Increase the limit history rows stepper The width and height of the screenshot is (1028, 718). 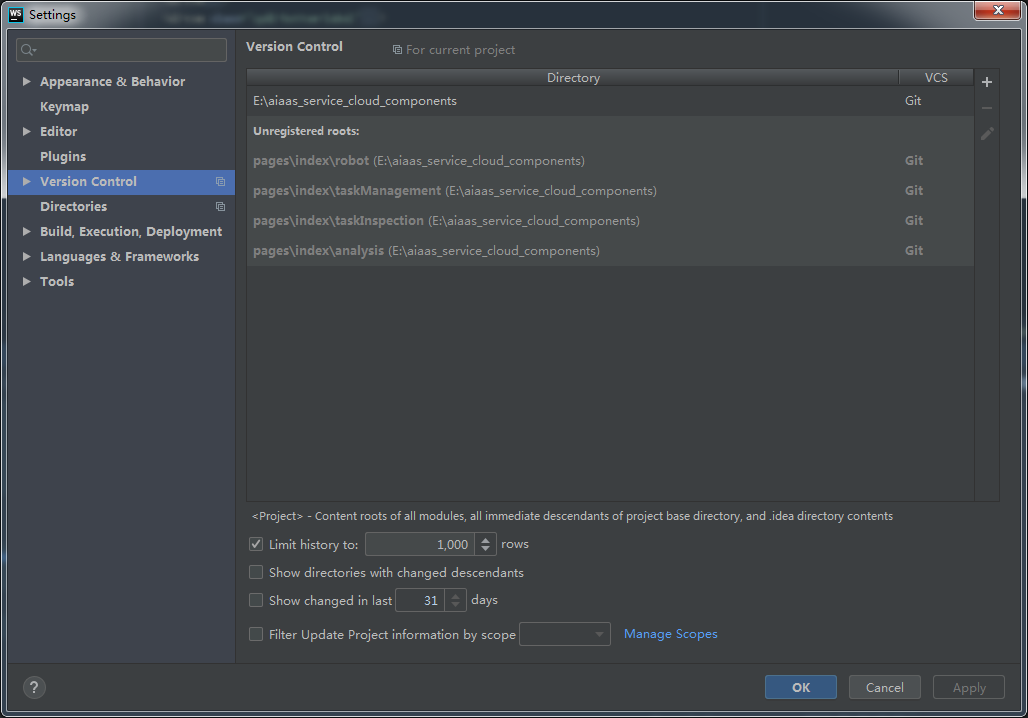[485, 540]
